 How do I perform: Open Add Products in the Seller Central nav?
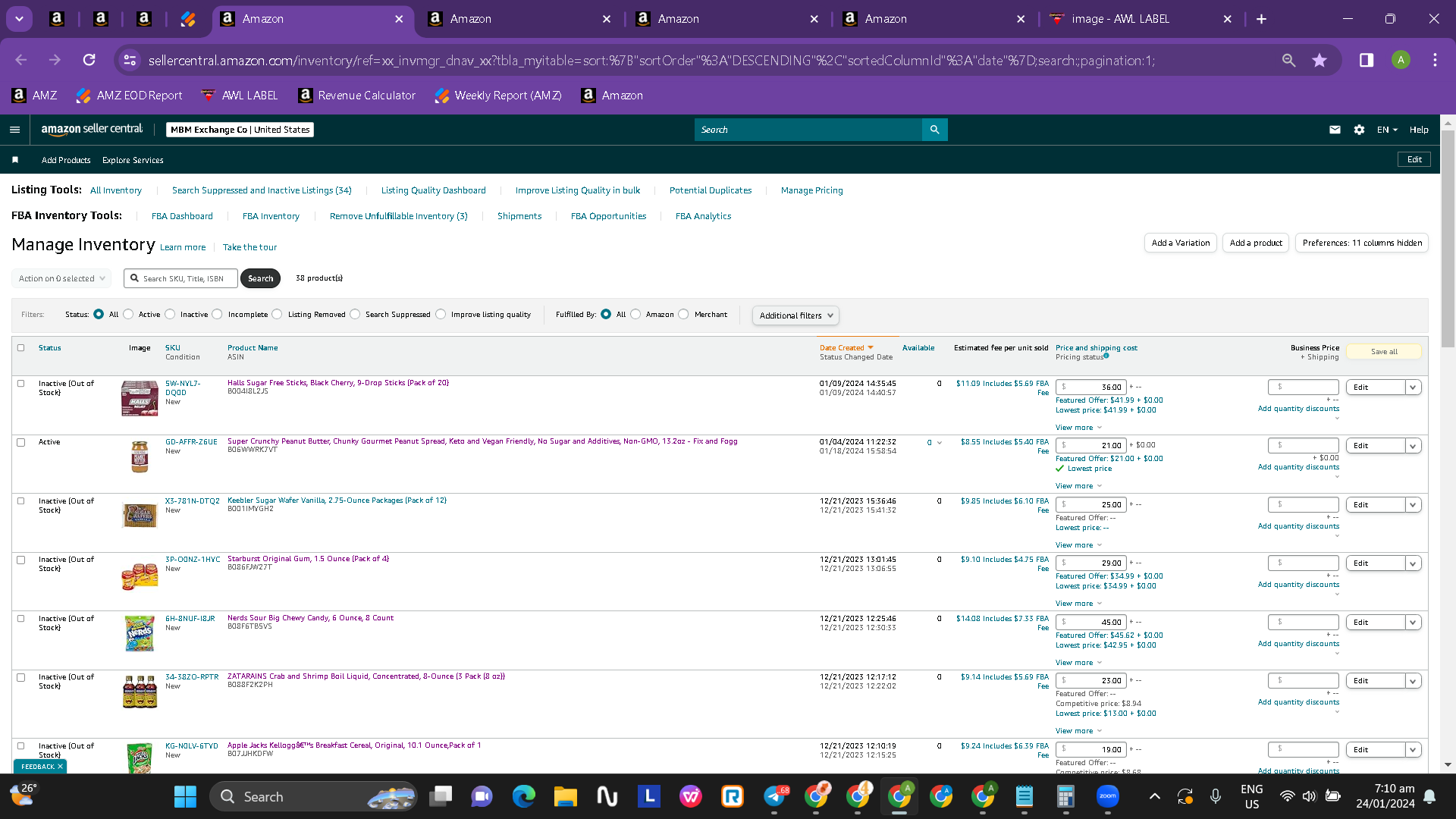pyautogui.click(x=66, y=160)
